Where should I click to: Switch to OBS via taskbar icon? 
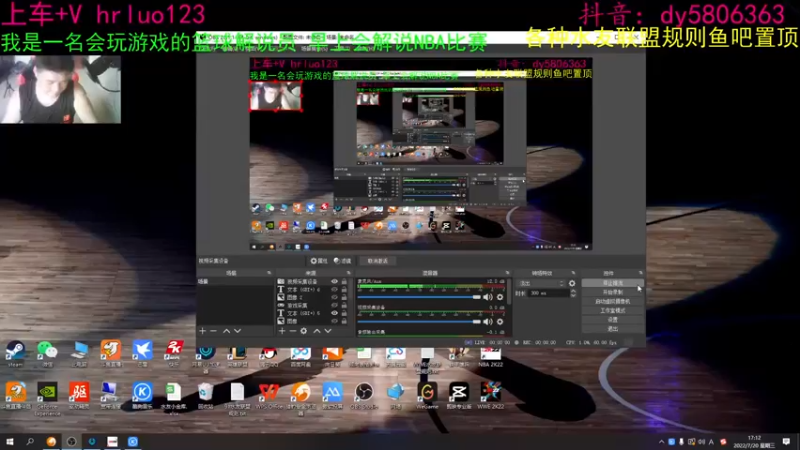click(71, 441)
